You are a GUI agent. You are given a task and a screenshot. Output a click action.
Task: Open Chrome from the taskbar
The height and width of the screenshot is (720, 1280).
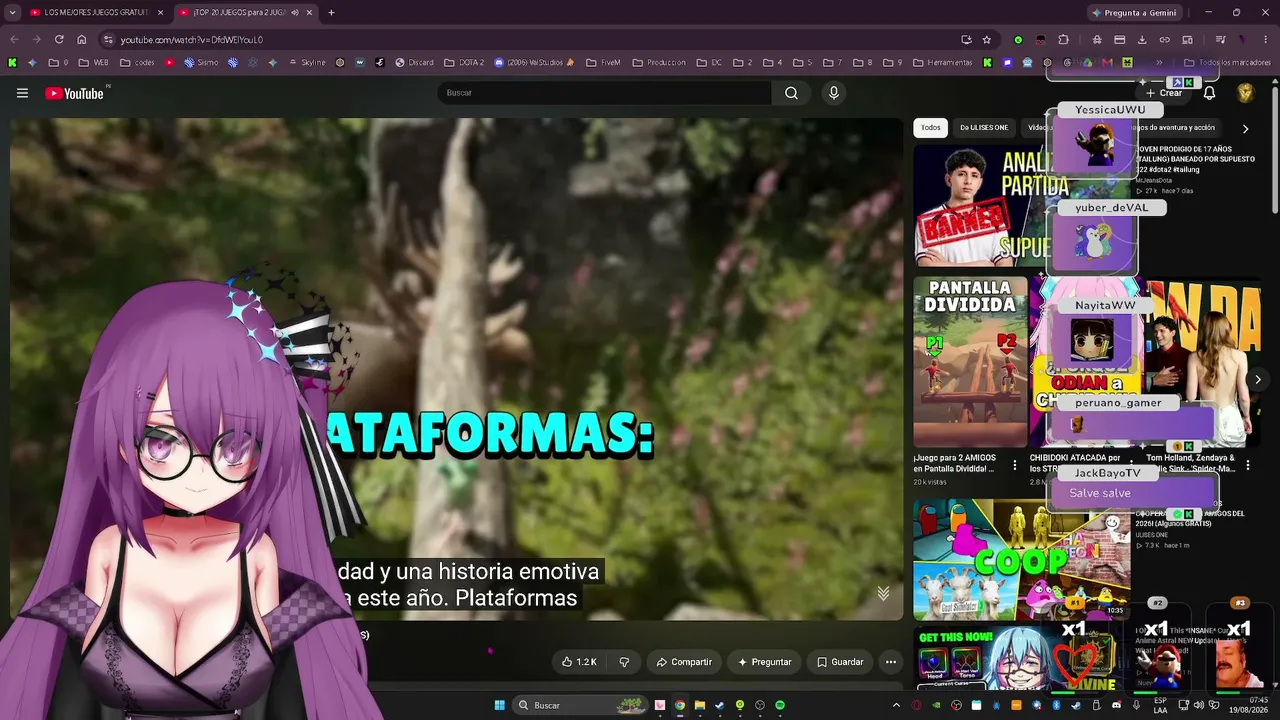pos(680,705)
